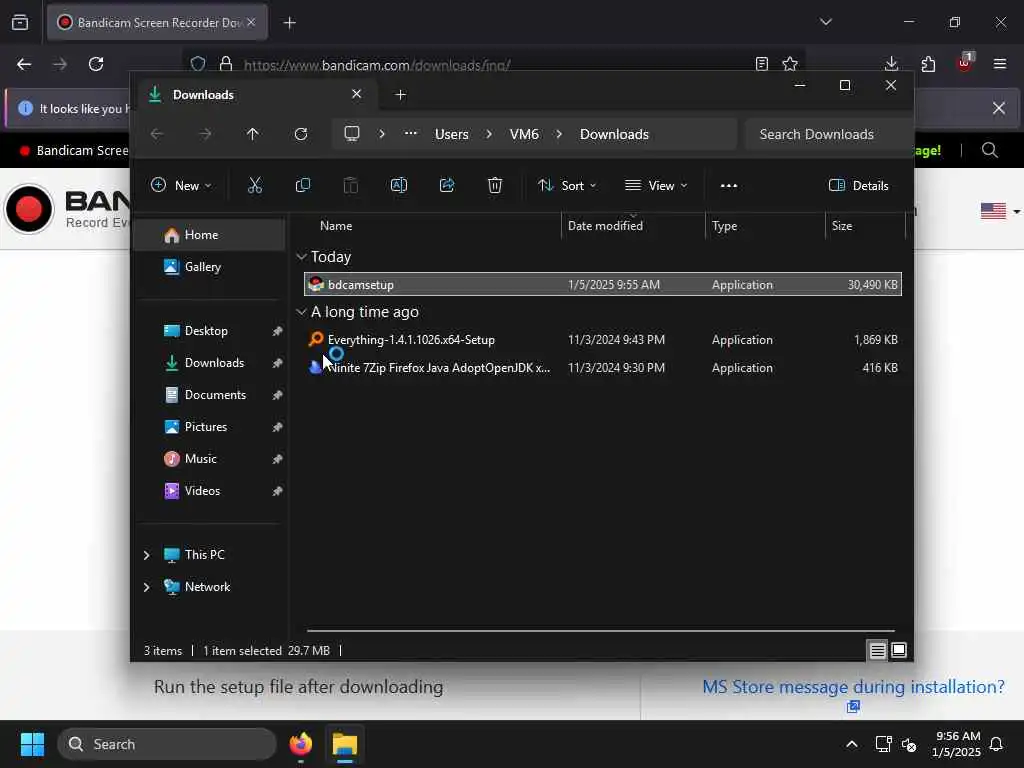This screenshot has width=1024, height=768.
Task: Open Firefox list all tabs dropdown
Action: (825, 22)
